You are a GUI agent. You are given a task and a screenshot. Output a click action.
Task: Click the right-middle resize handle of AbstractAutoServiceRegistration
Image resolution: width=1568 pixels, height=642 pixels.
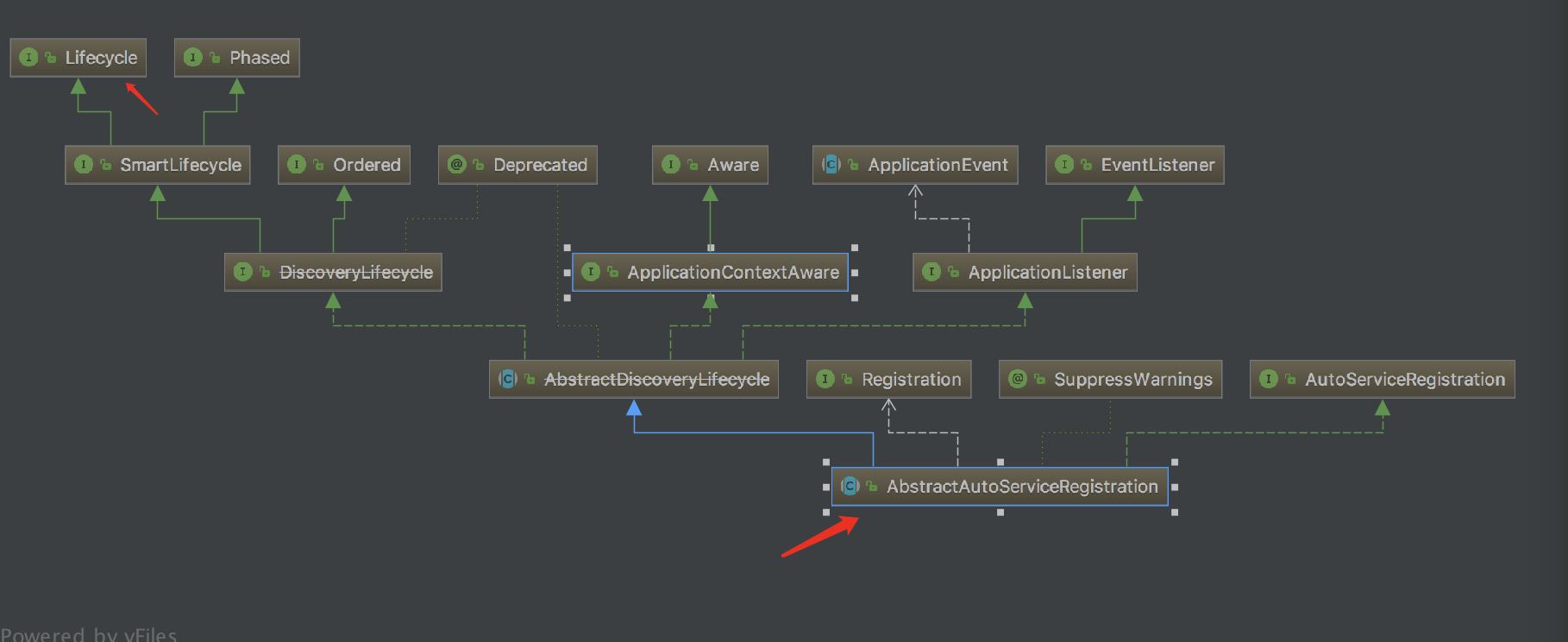coord(1175,488)
